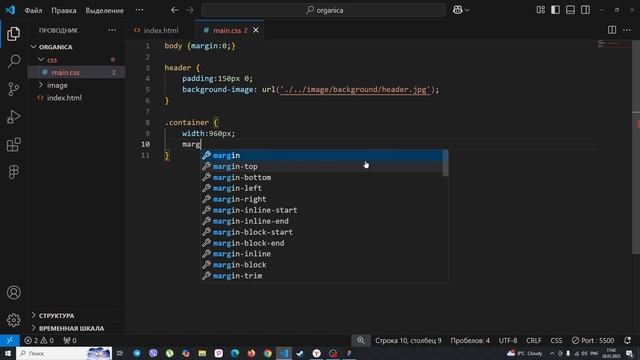
Task: Click the Windows taskbar Поиск search box
Action: coord(64,353)
